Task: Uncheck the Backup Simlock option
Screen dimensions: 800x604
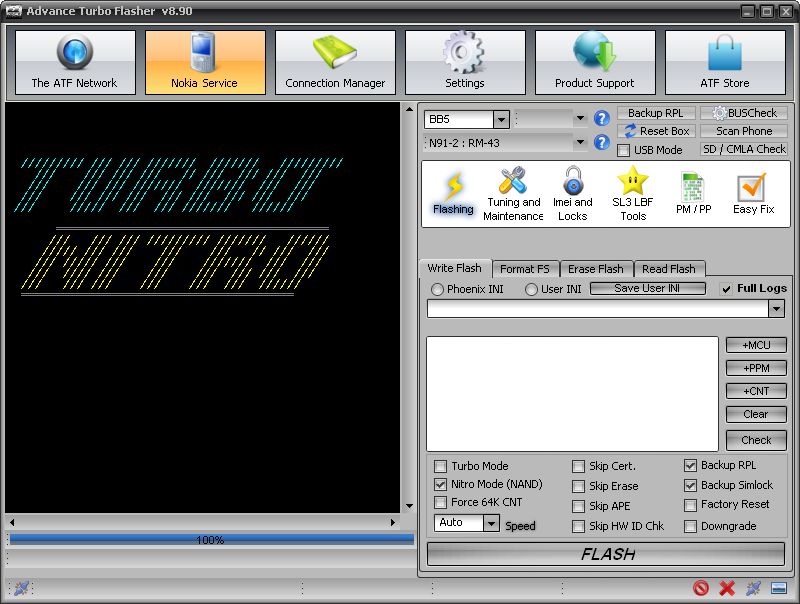Action: click(690, 485)
